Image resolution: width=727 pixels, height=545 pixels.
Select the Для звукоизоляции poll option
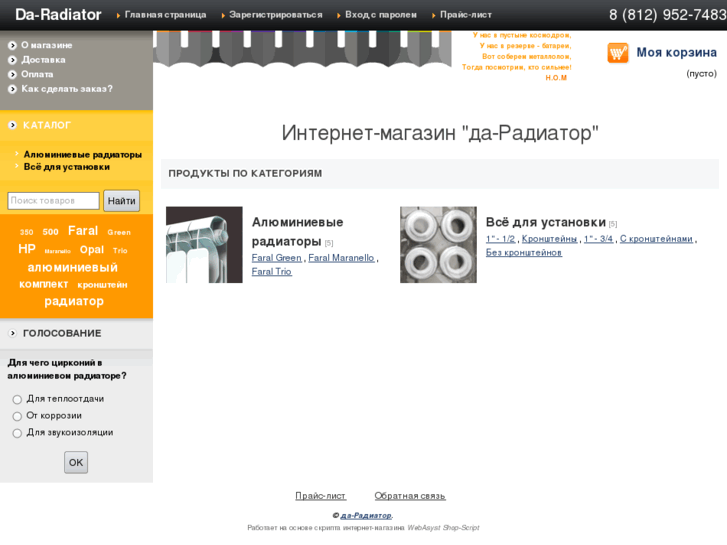pos(17,433)
